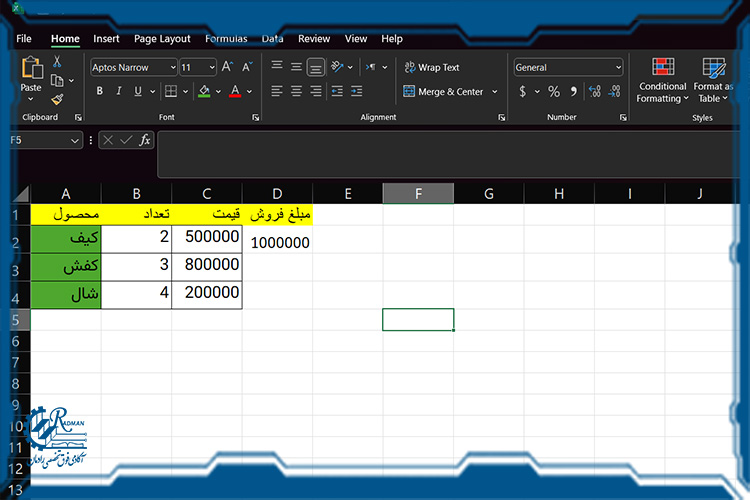Expand underline style arrow
The width and height of the screenshot is (750, 500).
153,91
